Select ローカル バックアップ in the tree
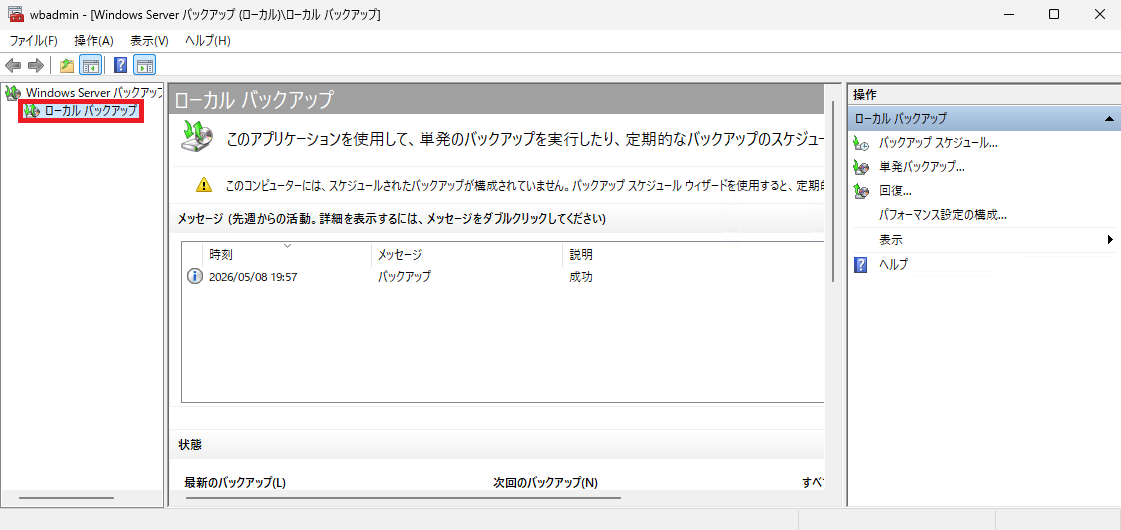Viewport: 1121px width, 530px height. point(90,111)
